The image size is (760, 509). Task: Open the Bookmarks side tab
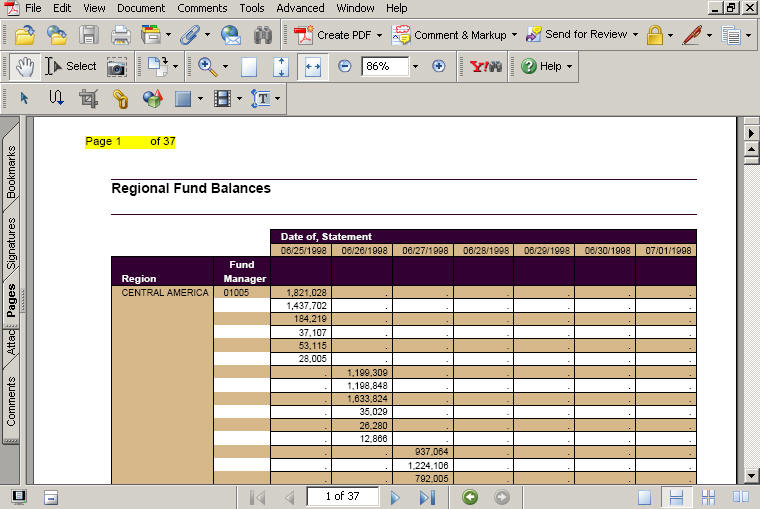coord(11,171)
